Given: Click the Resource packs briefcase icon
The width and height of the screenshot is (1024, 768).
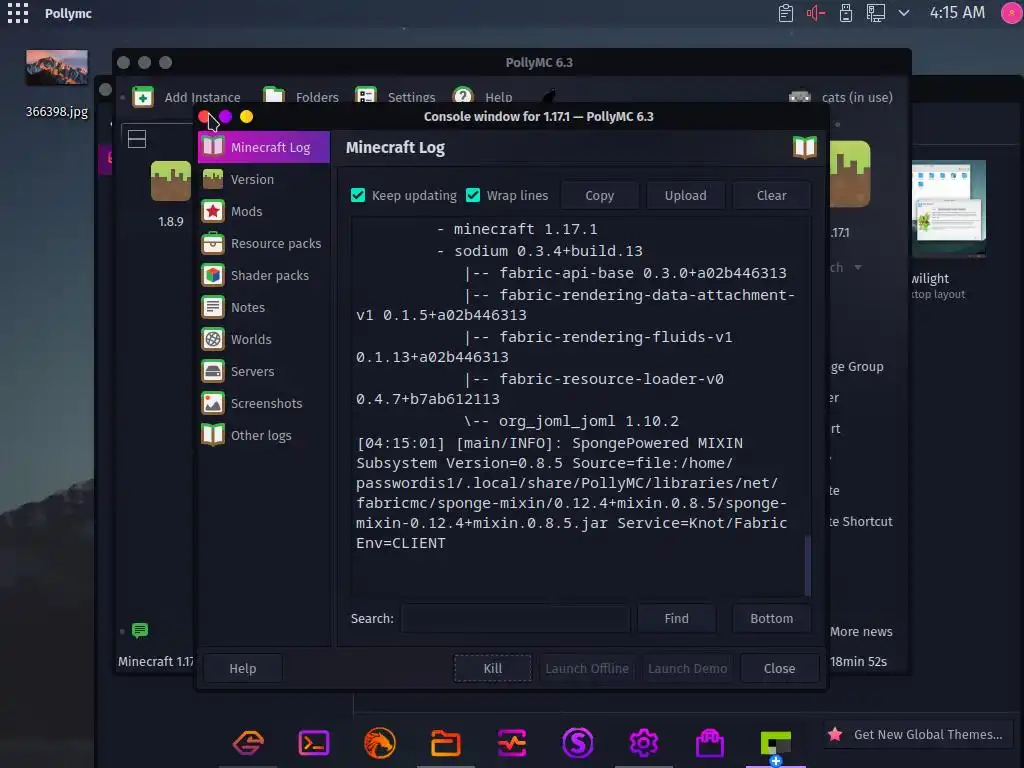Looking at the screenshot, I should point(213,244).
